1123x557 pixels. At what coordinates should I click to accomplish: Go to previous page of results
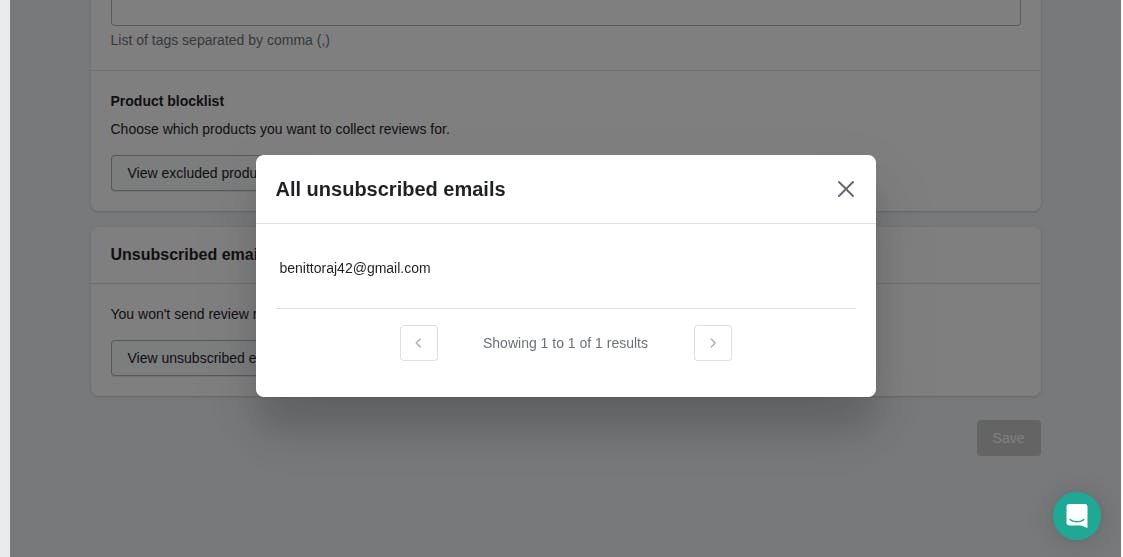tap(418, 343)
